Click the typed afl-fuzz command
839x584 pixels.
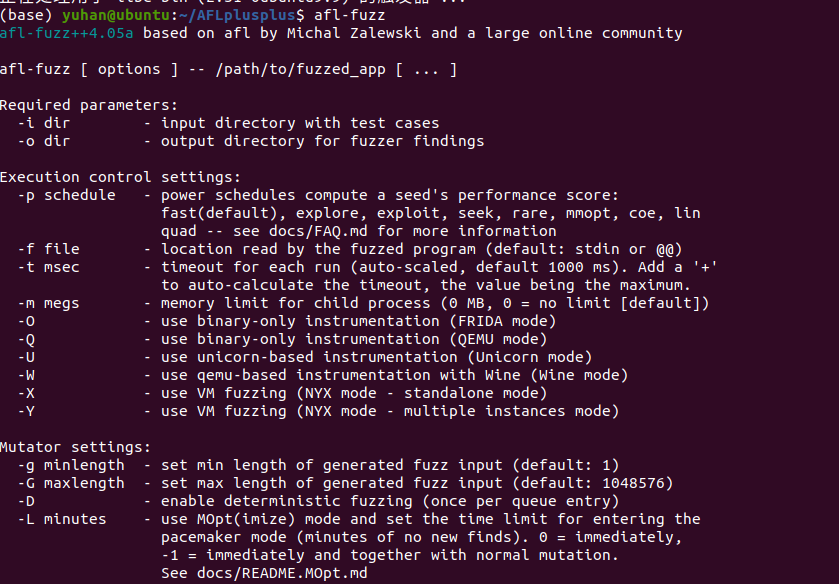349,15
